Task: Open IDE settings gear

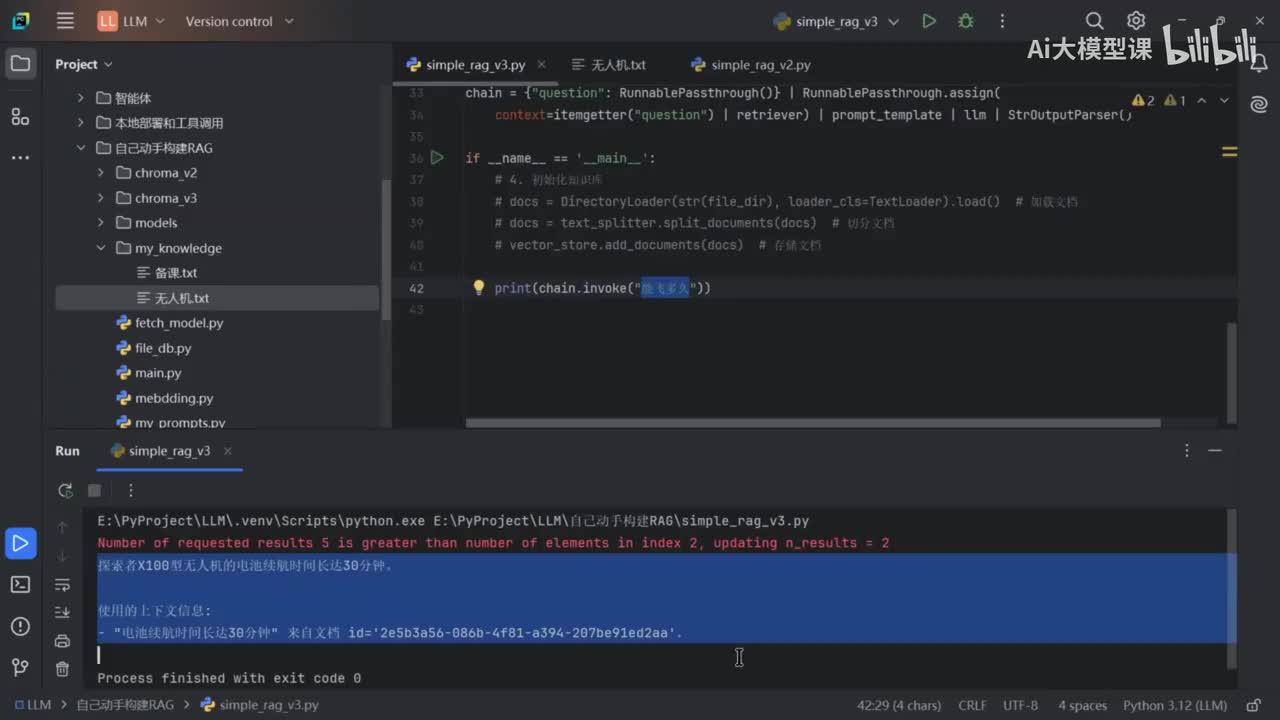Action: pyautogui.click(x=1136, y=21)
